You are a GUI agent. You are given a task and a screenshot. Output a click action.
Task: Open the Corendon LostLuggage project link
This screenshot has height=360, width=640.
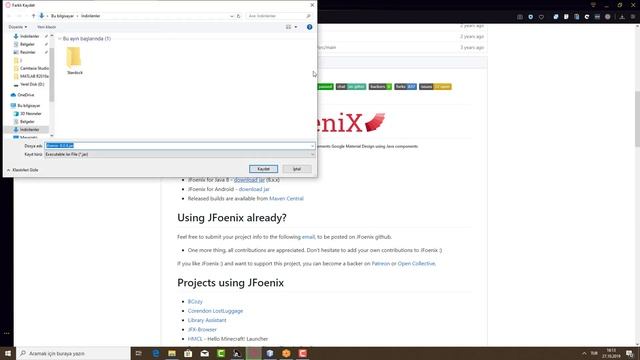coord(215,311)
